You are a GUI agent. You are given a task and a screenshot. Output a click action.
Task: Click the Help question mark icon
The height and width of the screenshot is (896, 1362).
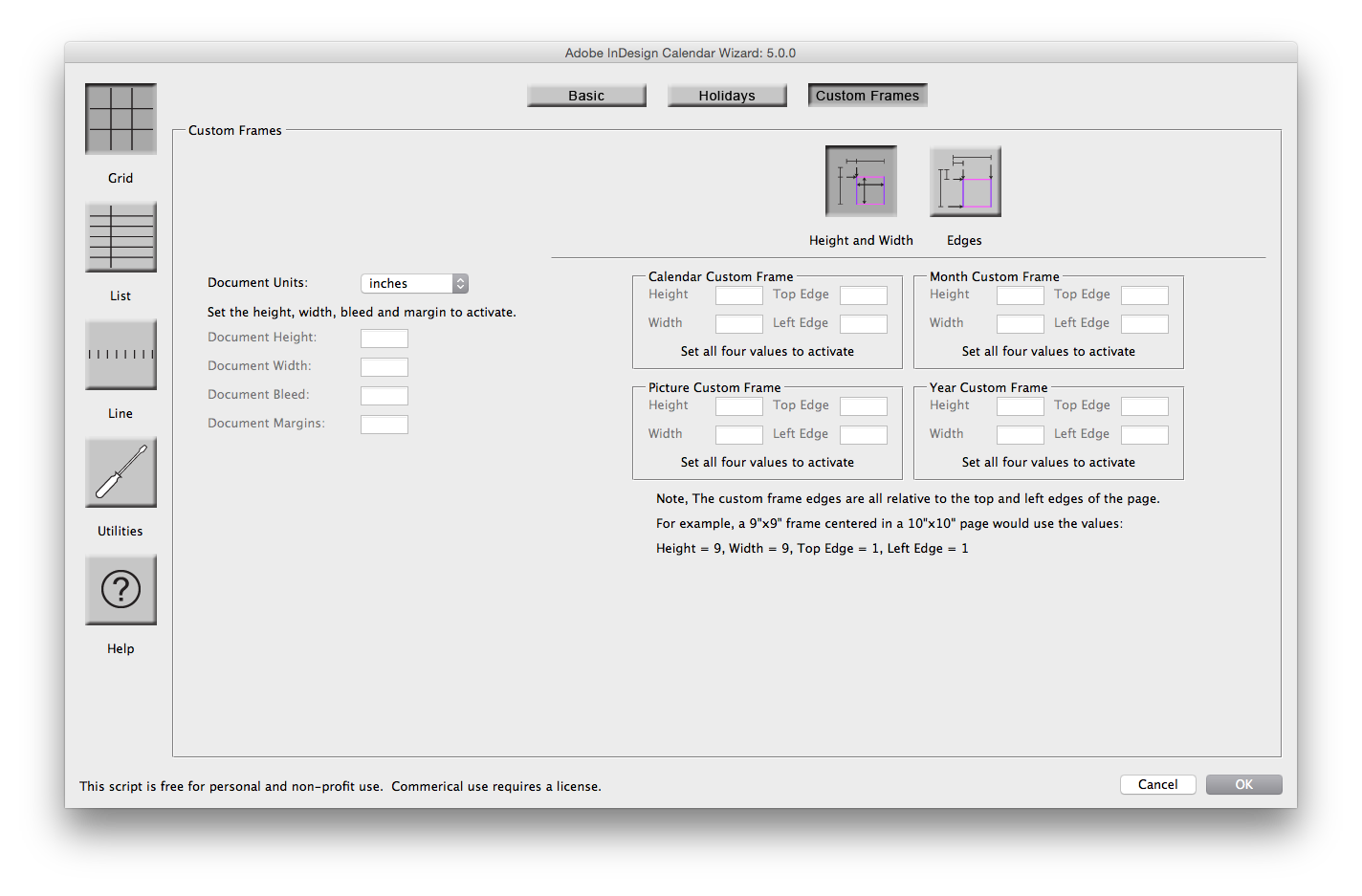pyautogui.click(x=121, y=589)
